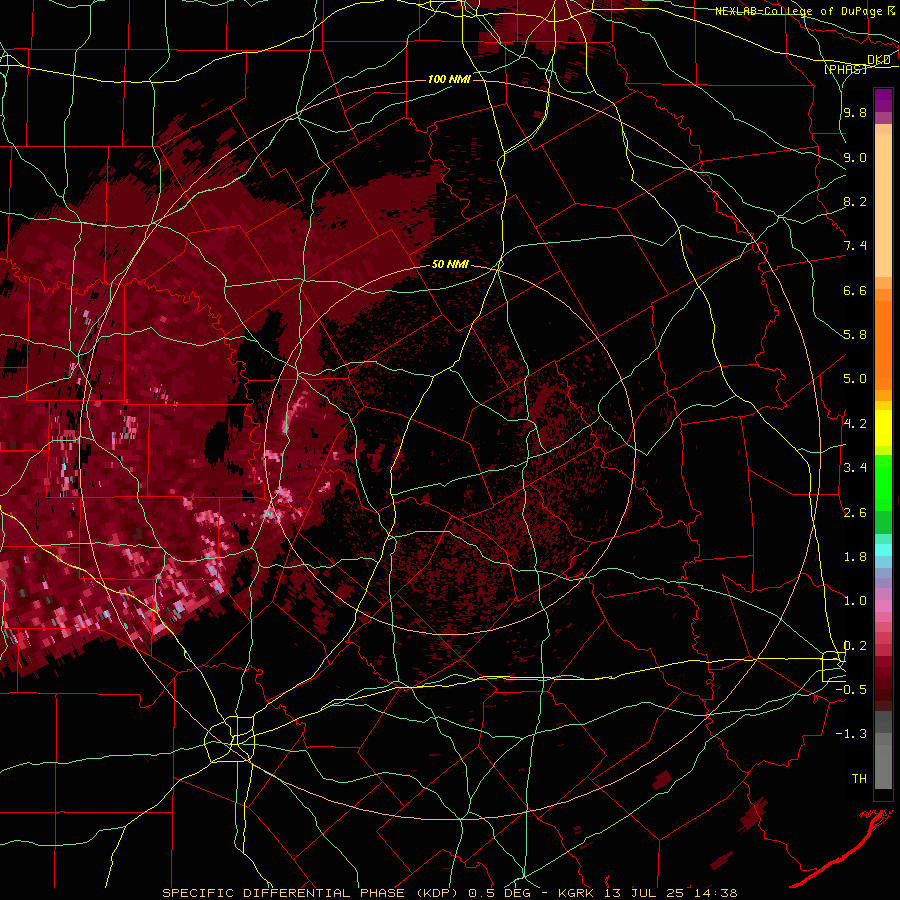Click the [PHAS] units label
Image resolution: width=900 pixels, height=900 pixels.
845,69
